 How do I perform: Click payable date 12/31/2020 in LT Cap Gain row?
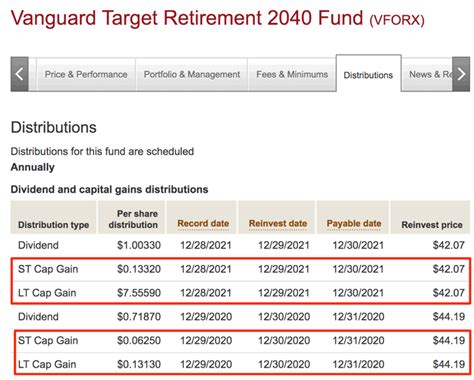(x=358, y=364)
